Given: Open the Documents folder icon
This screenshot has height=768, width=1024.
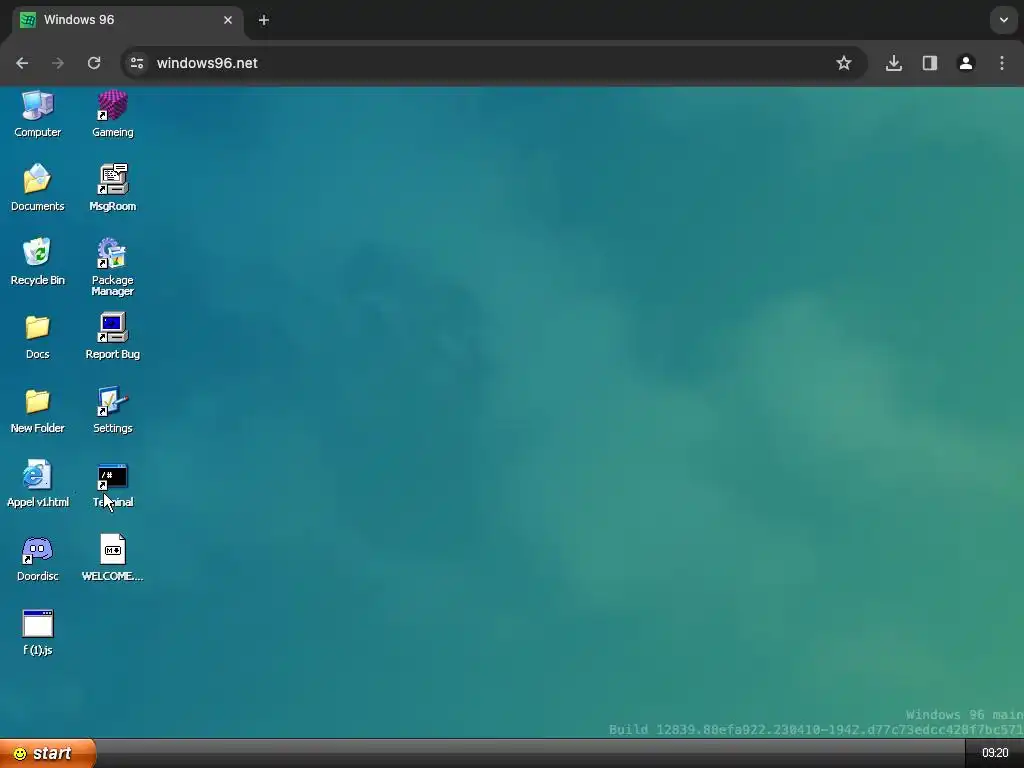Looking at the screenshot, I should [x=37, y=188].
